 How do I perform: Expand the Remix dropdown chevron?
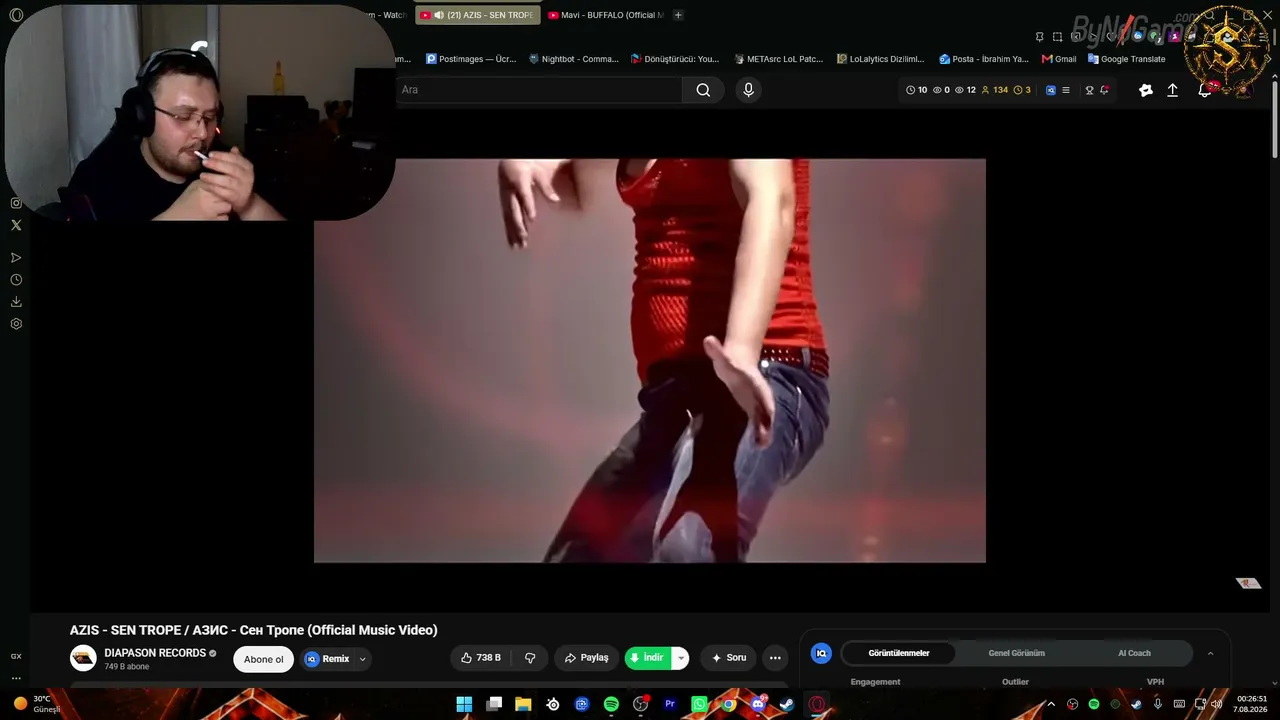point(362,659)
